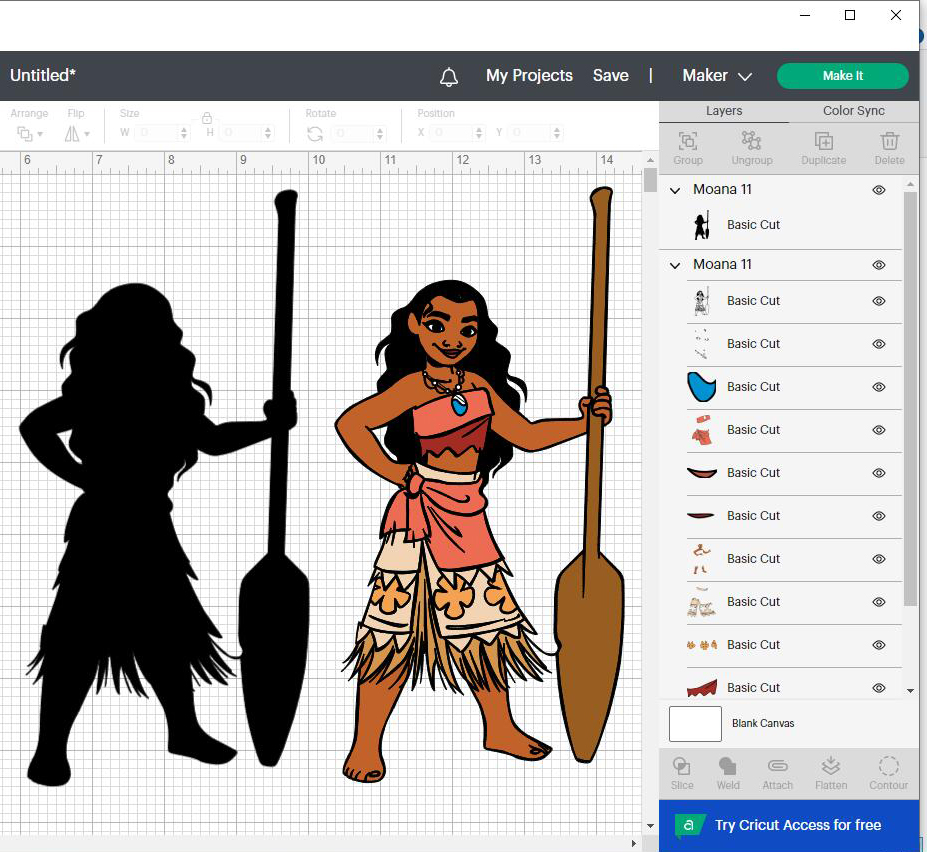
Task: Collapse the Moana 11 group with colored layers
Action: [675, 265]
